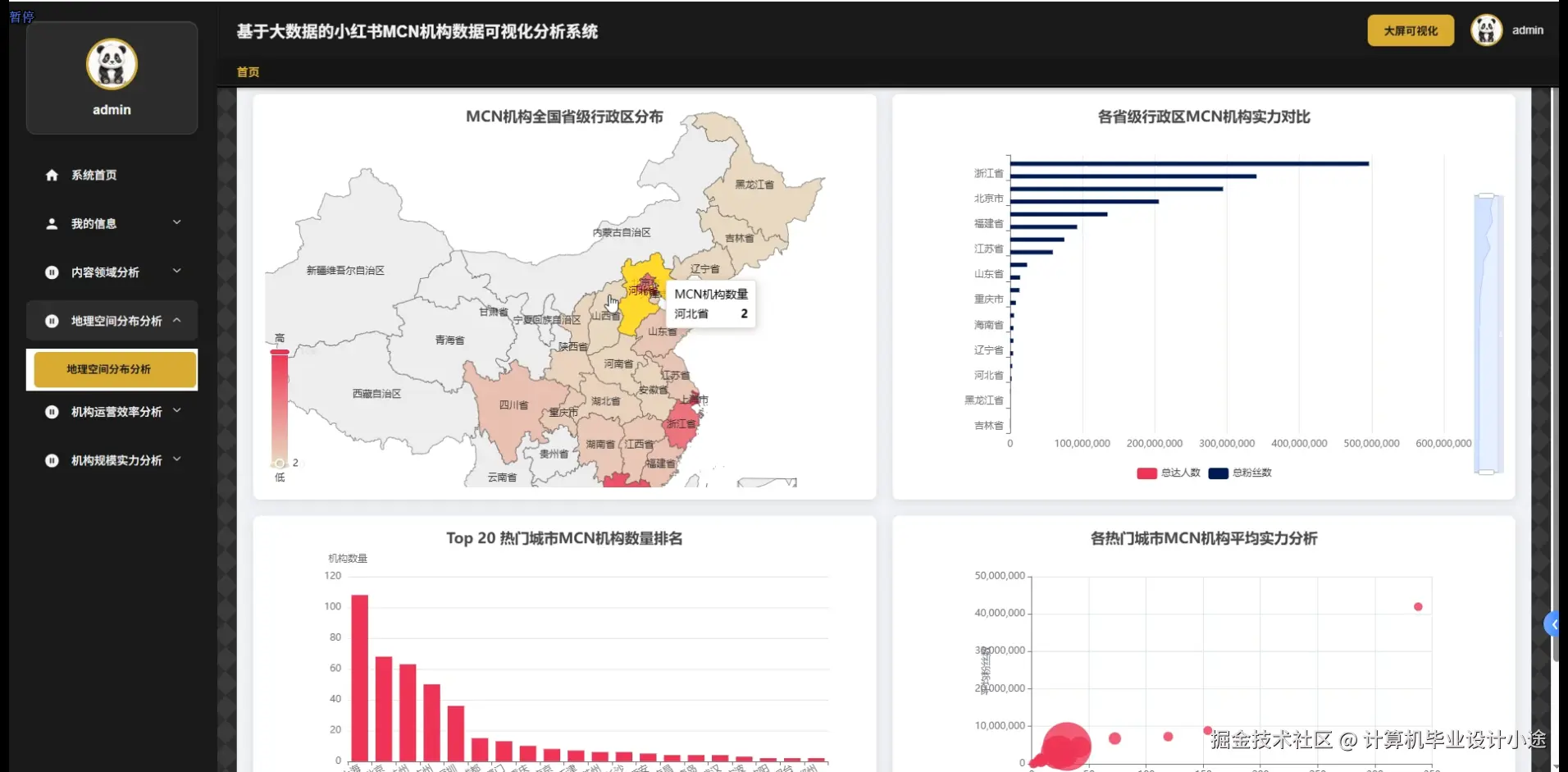The height and width of the screenshot is (772, 1568).
Task: Click the lower 低 handle of the map color scale
Action: click(280, 464)
